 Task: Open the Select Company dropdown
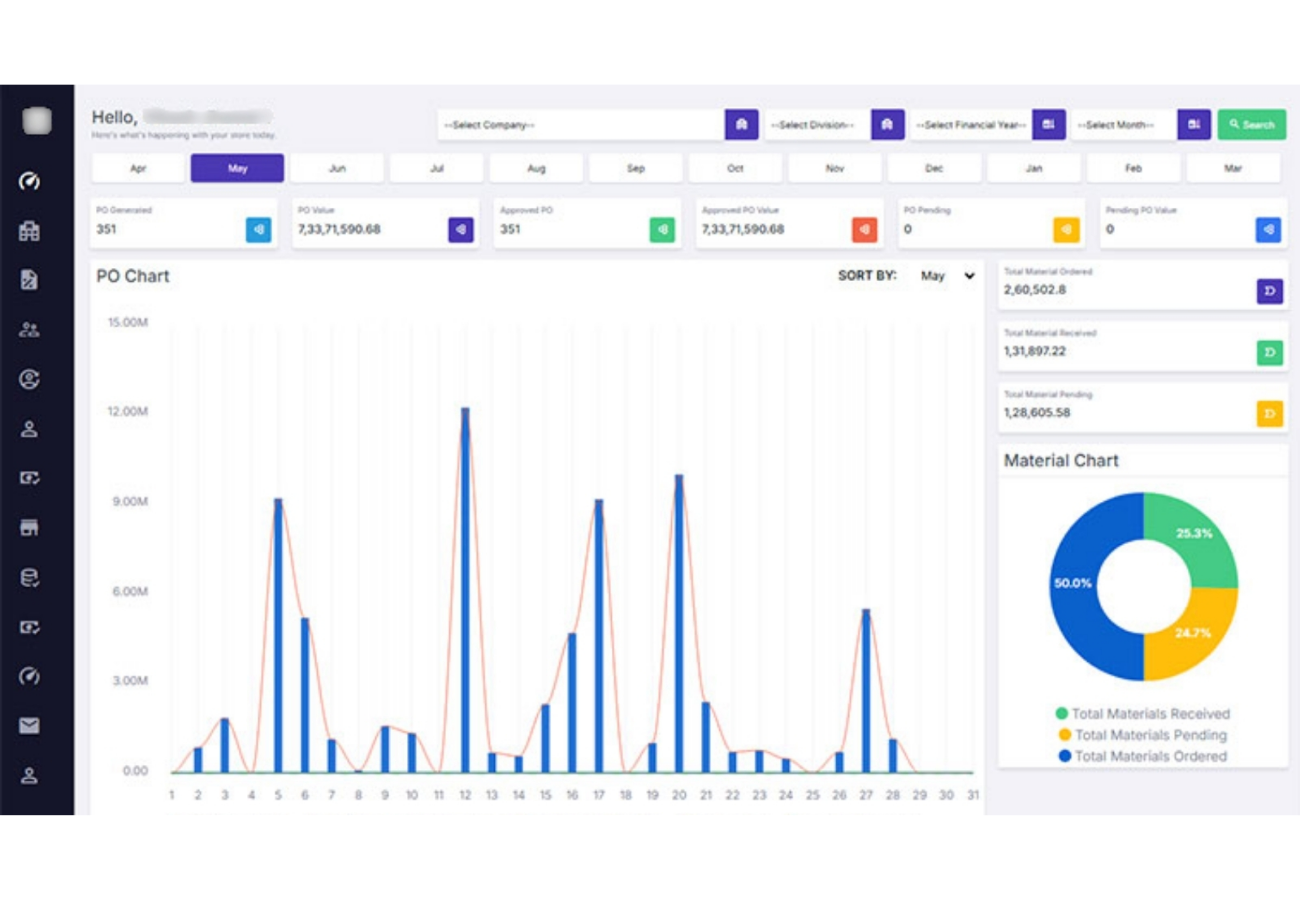(581, 125)
